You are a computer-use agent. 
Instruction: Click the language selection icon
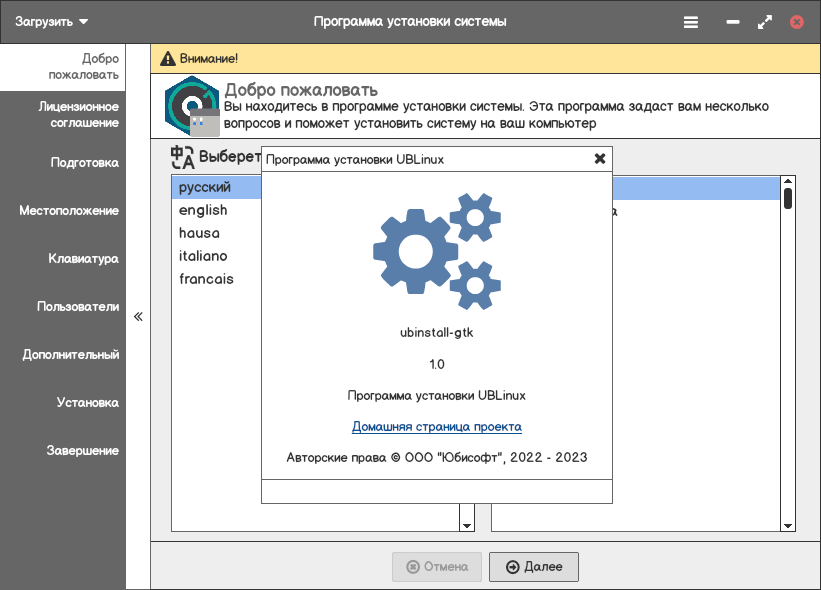point(183,157)
